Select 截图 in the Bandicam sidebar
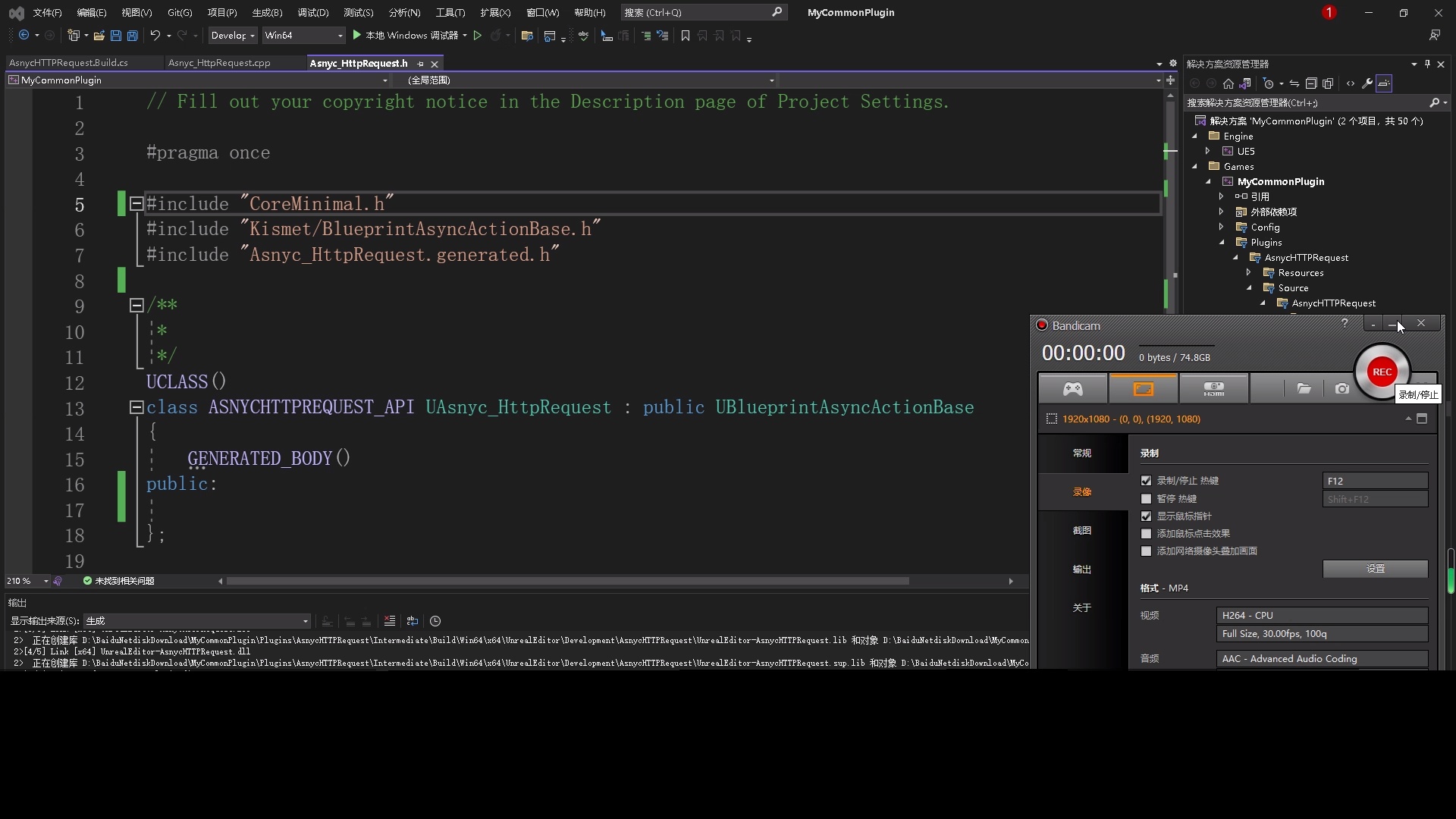Image resolution: width=1456 pixels, height=819 pixels. 1082,531
